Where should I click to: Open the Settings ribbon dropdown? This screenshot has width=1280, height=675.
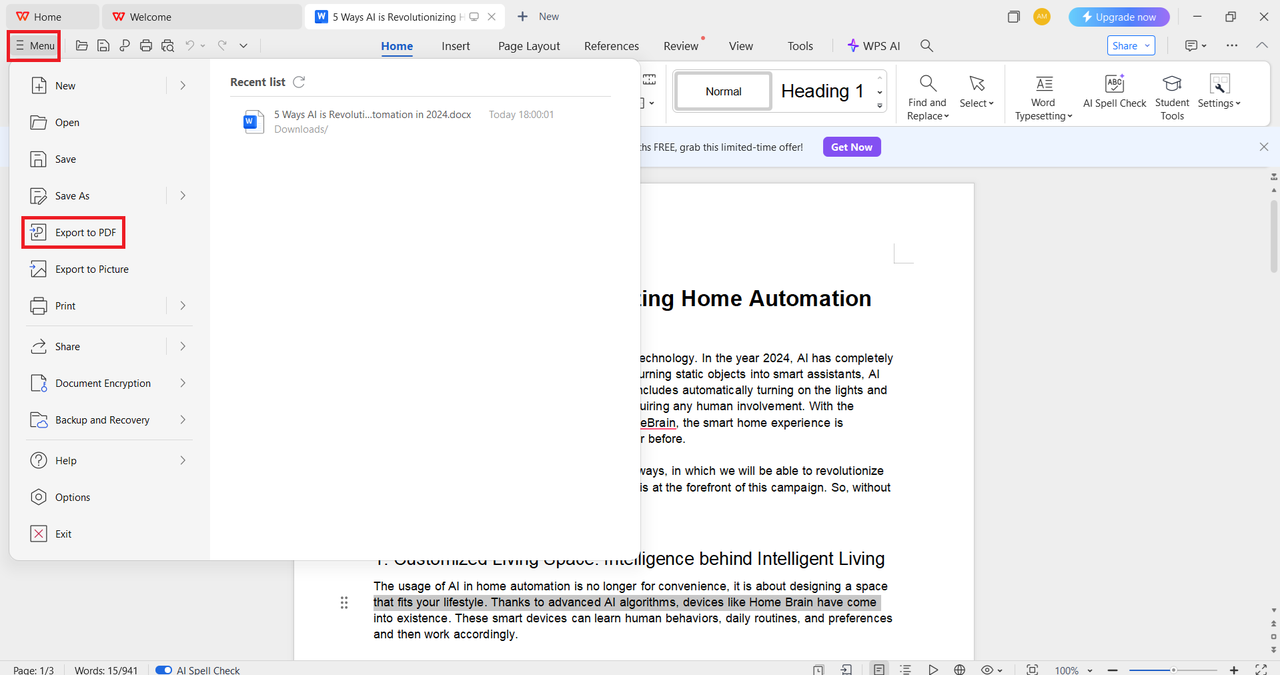[1219, 91]
